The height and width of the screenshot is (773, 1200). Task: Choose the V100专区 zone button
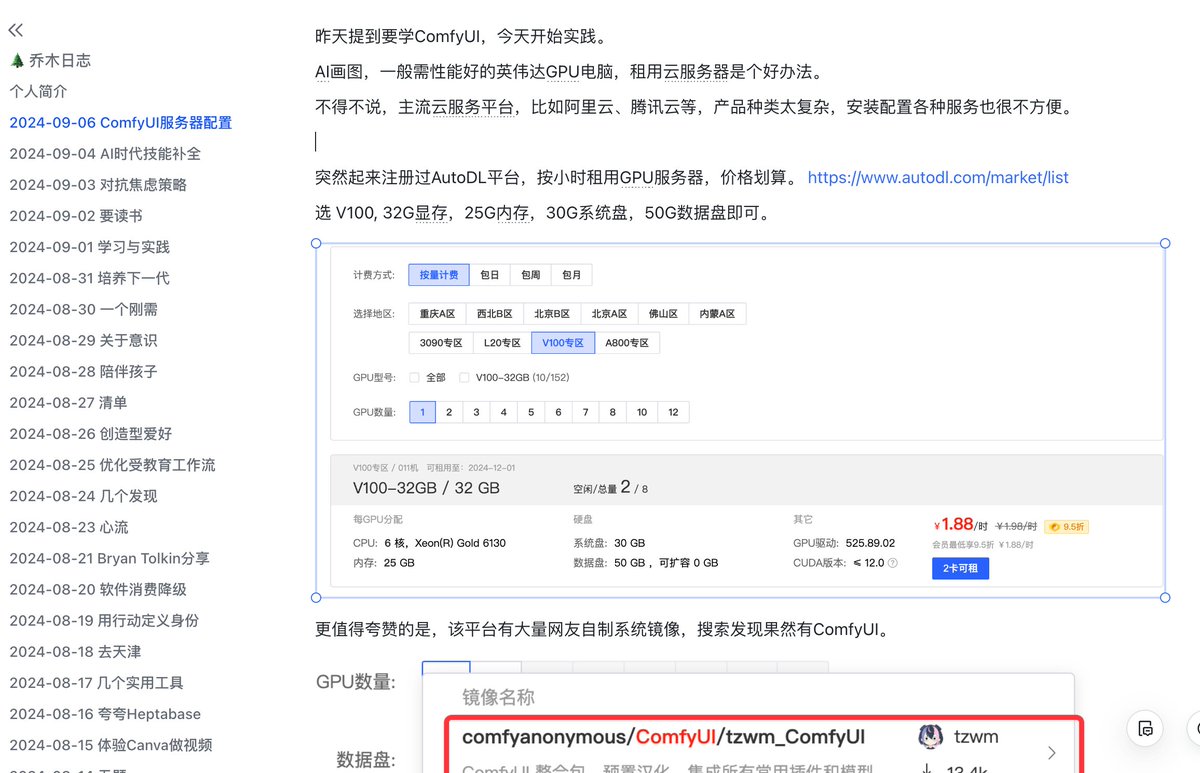[563, 343]
